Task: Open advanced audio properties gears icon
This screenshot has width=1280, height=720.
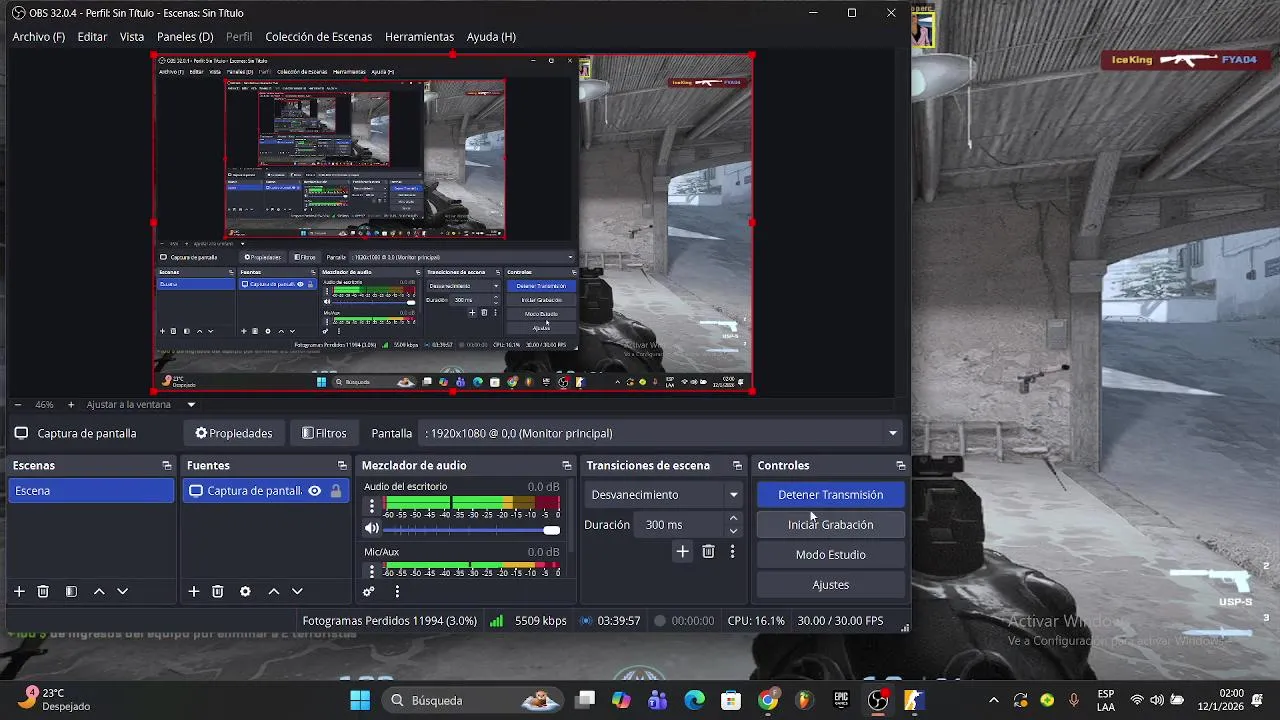Action: [369, 592]
